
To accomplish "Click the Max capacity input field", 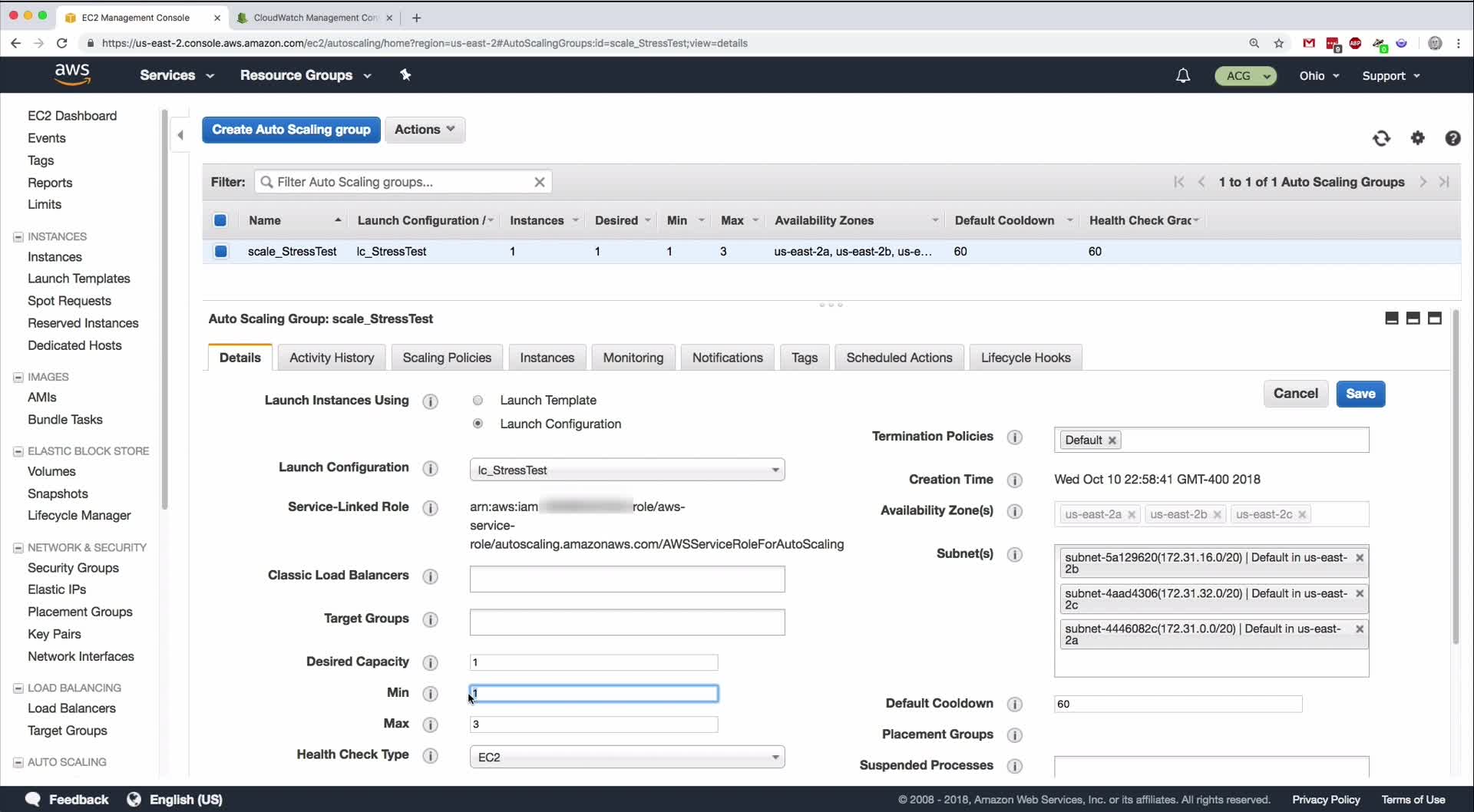I will (x=593, y=725).
